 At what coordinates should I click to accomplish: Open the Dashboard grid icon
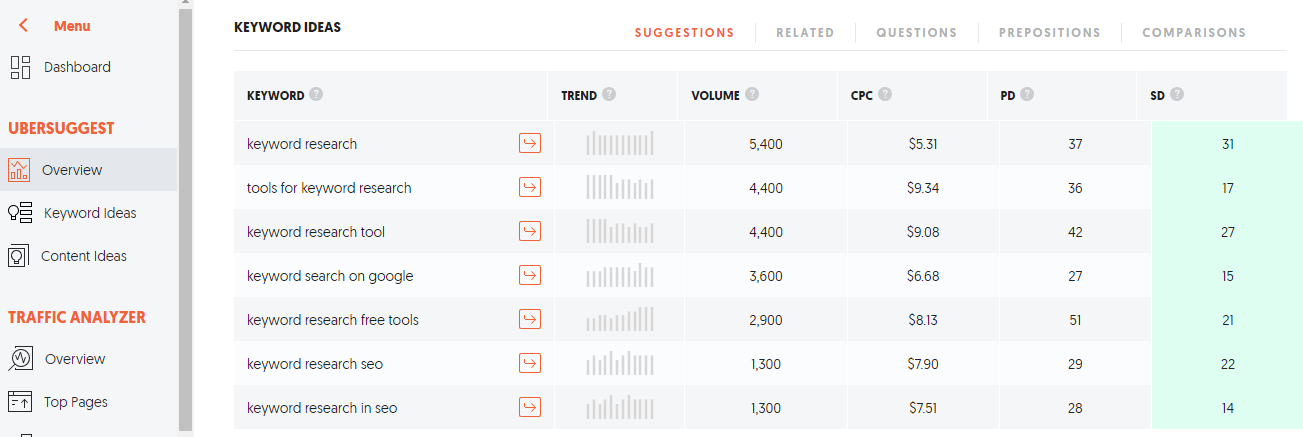pyautogui.click(x=20, y=67)
